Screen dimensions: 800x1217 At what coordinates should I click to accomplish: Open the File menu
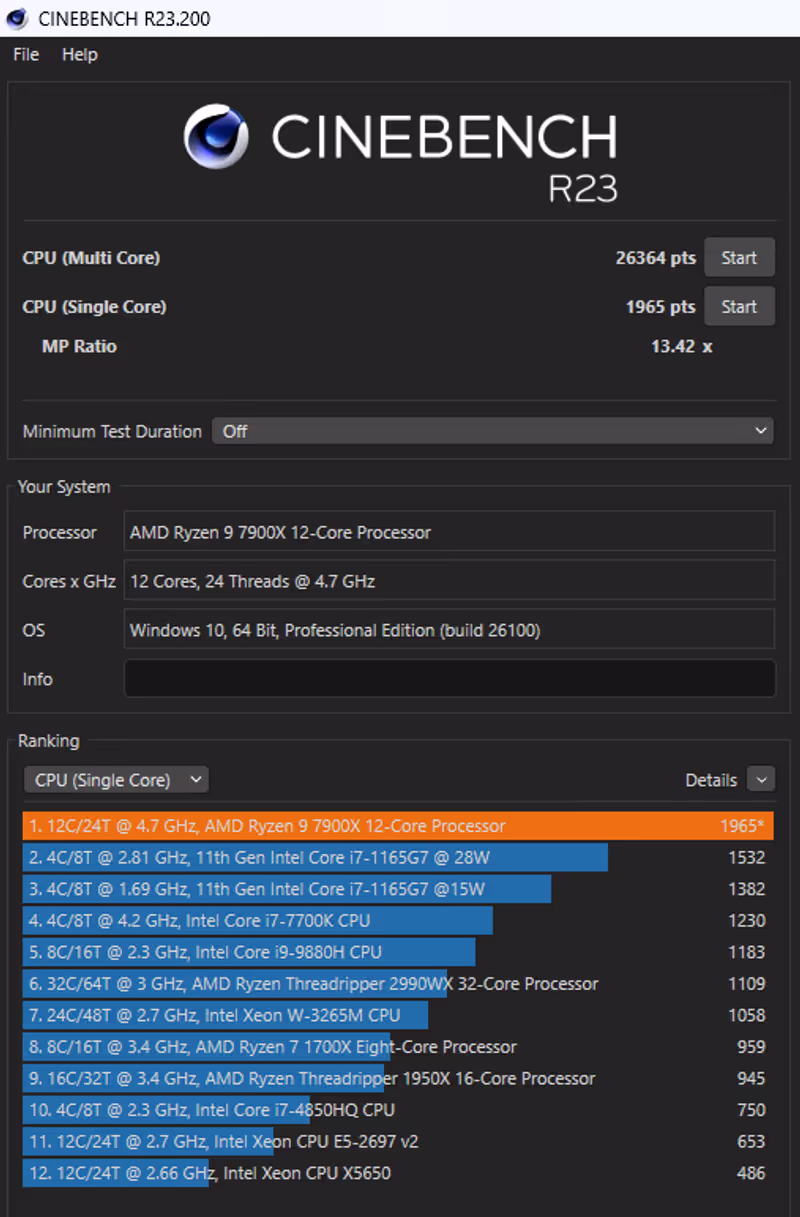(x=26, y=55)
